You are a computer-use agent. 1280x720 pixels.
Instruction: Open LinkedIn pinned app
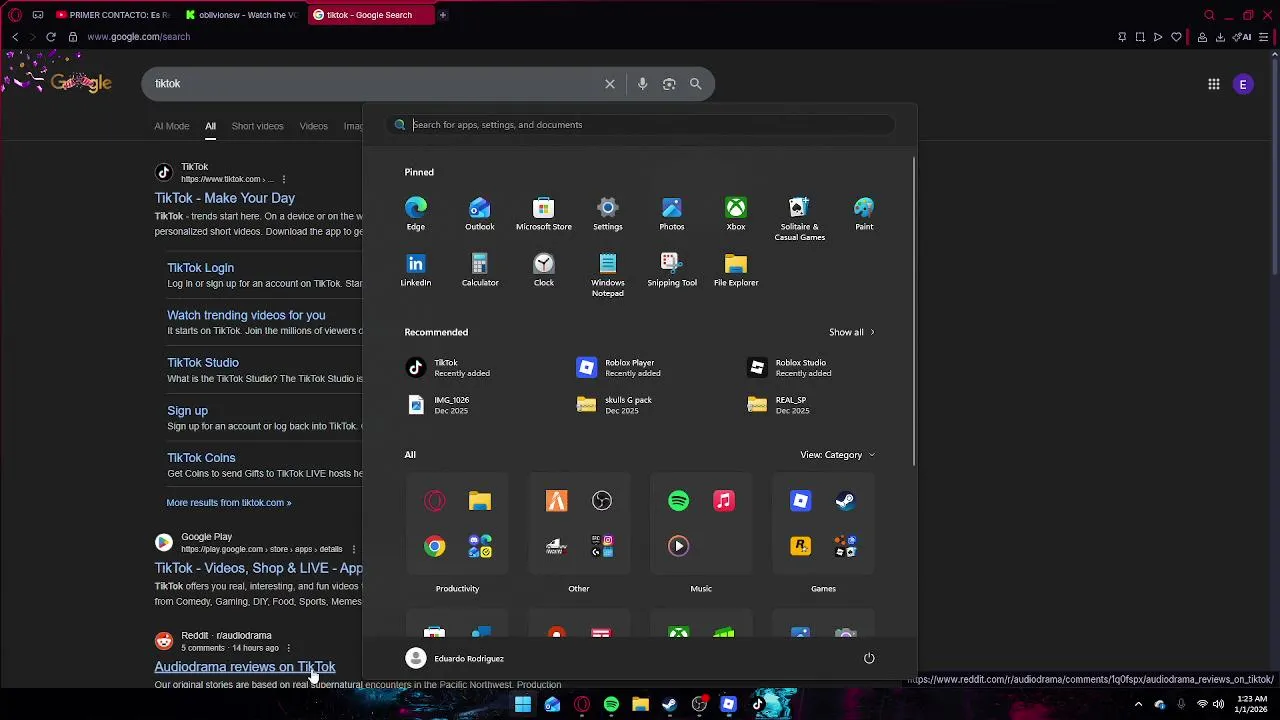(416, 270)
